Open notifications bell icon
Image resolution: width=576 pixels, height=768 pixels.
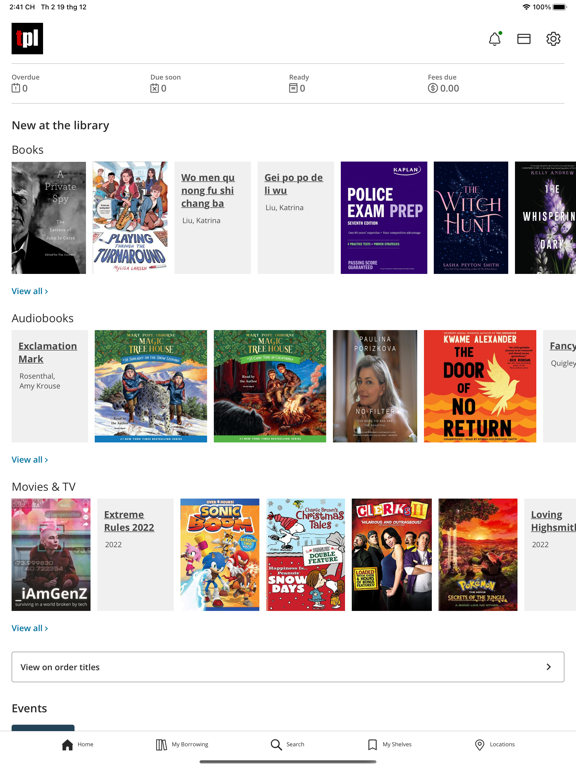pos(495,39)
